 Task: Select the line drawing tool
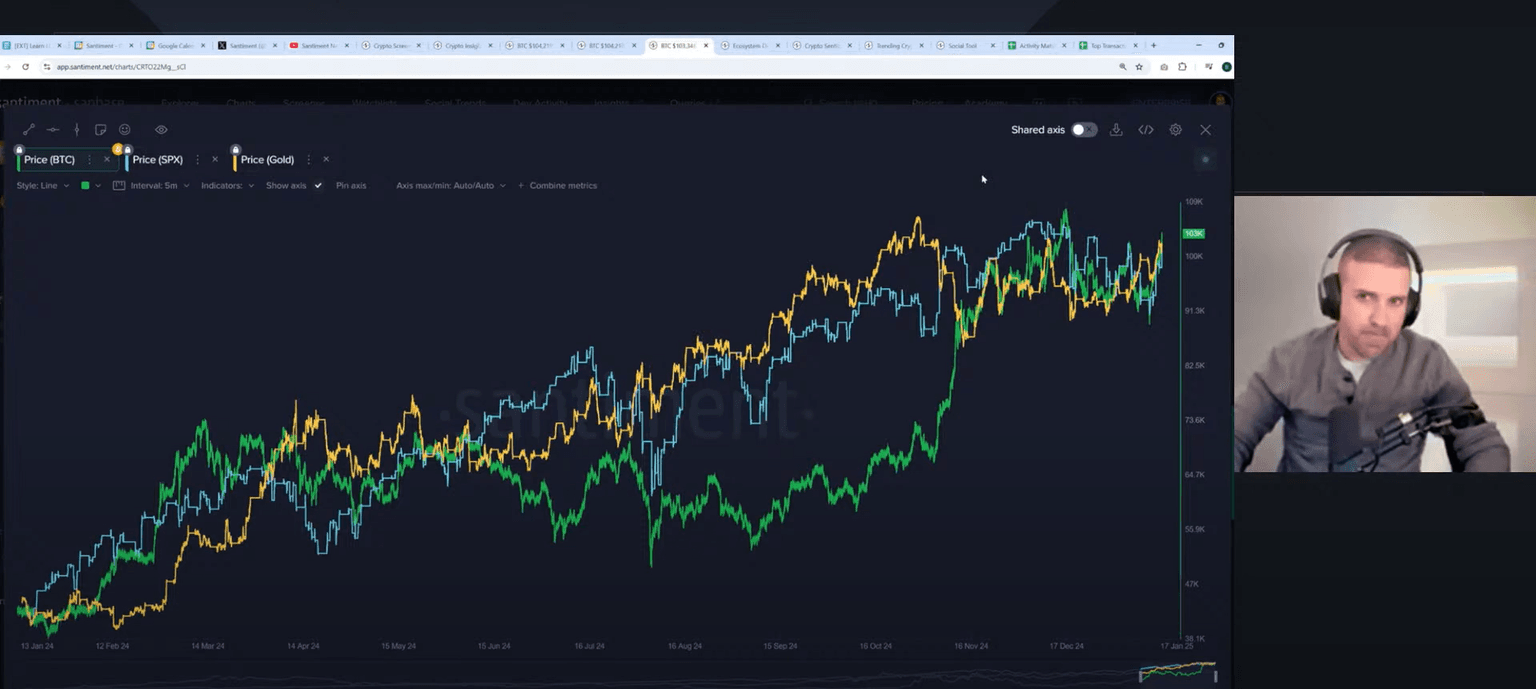pos(29,130)
